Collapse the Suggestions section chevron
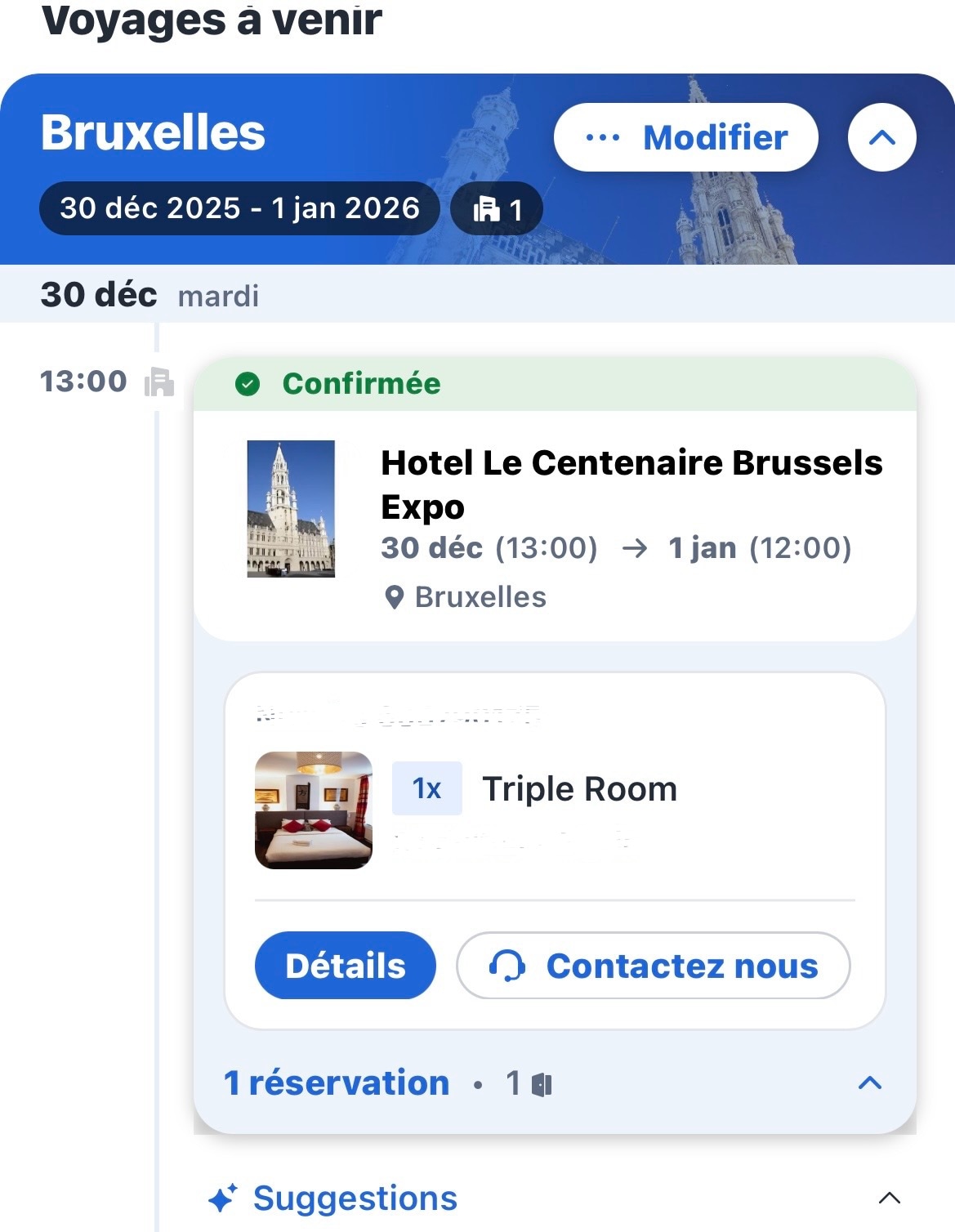The image size is (955, 1232). pyautogui.click(x=889, y=1199)
